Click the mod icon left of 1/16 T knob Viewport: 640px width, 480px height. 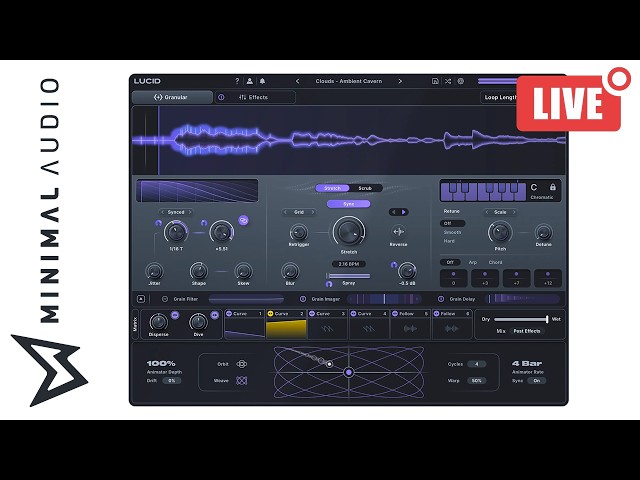point(158,223)
